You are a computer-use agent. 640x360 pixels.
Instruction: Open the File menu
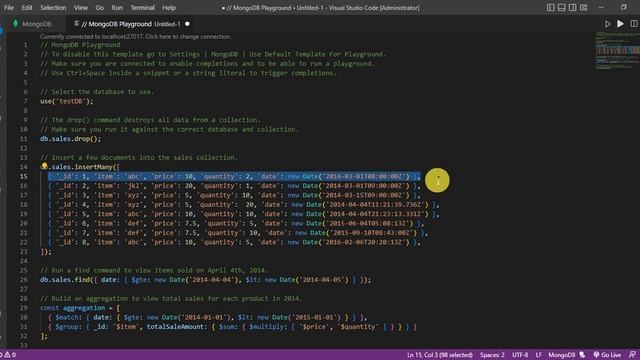coord(9,8)
